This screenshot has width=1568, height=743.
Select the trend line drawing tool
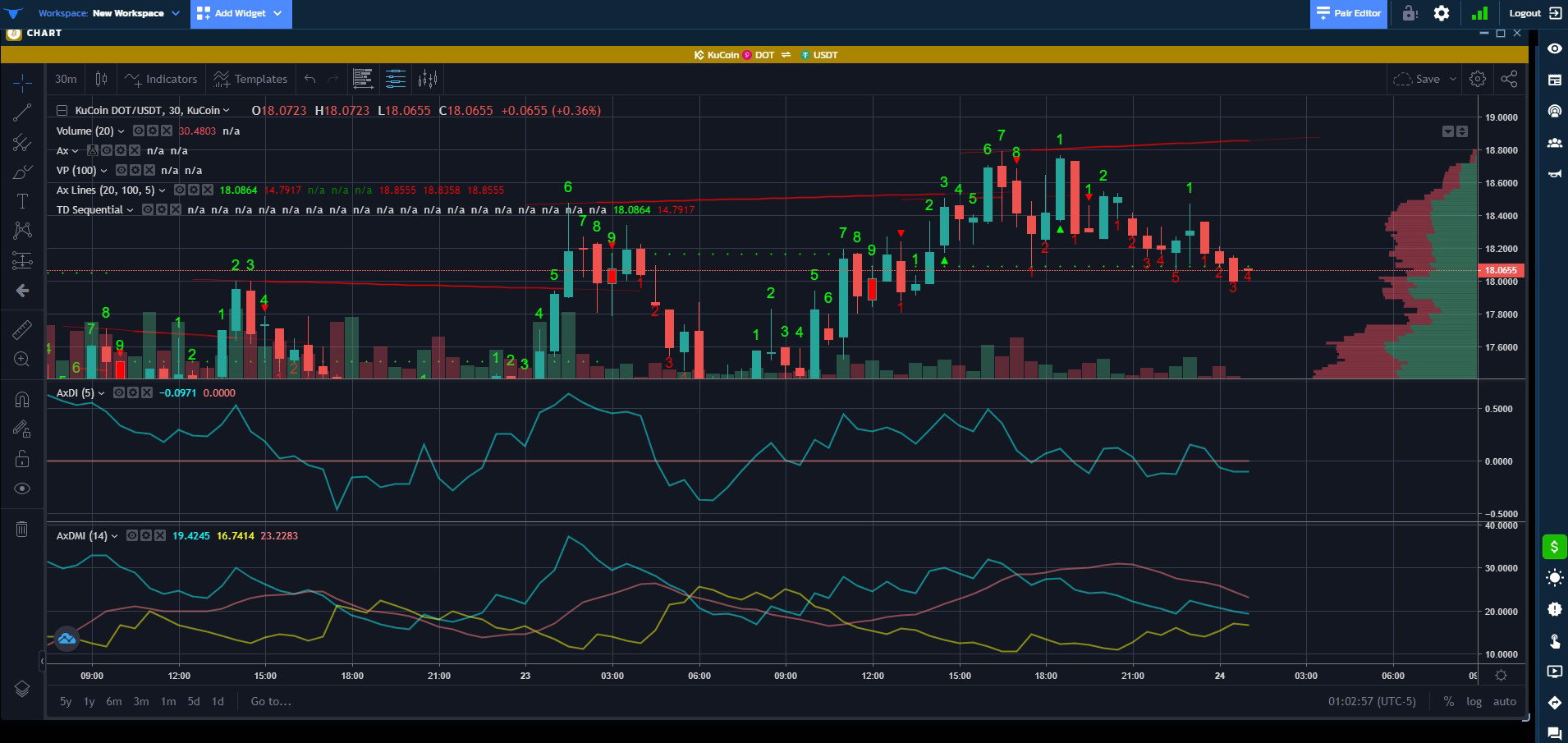pos(22,112)
